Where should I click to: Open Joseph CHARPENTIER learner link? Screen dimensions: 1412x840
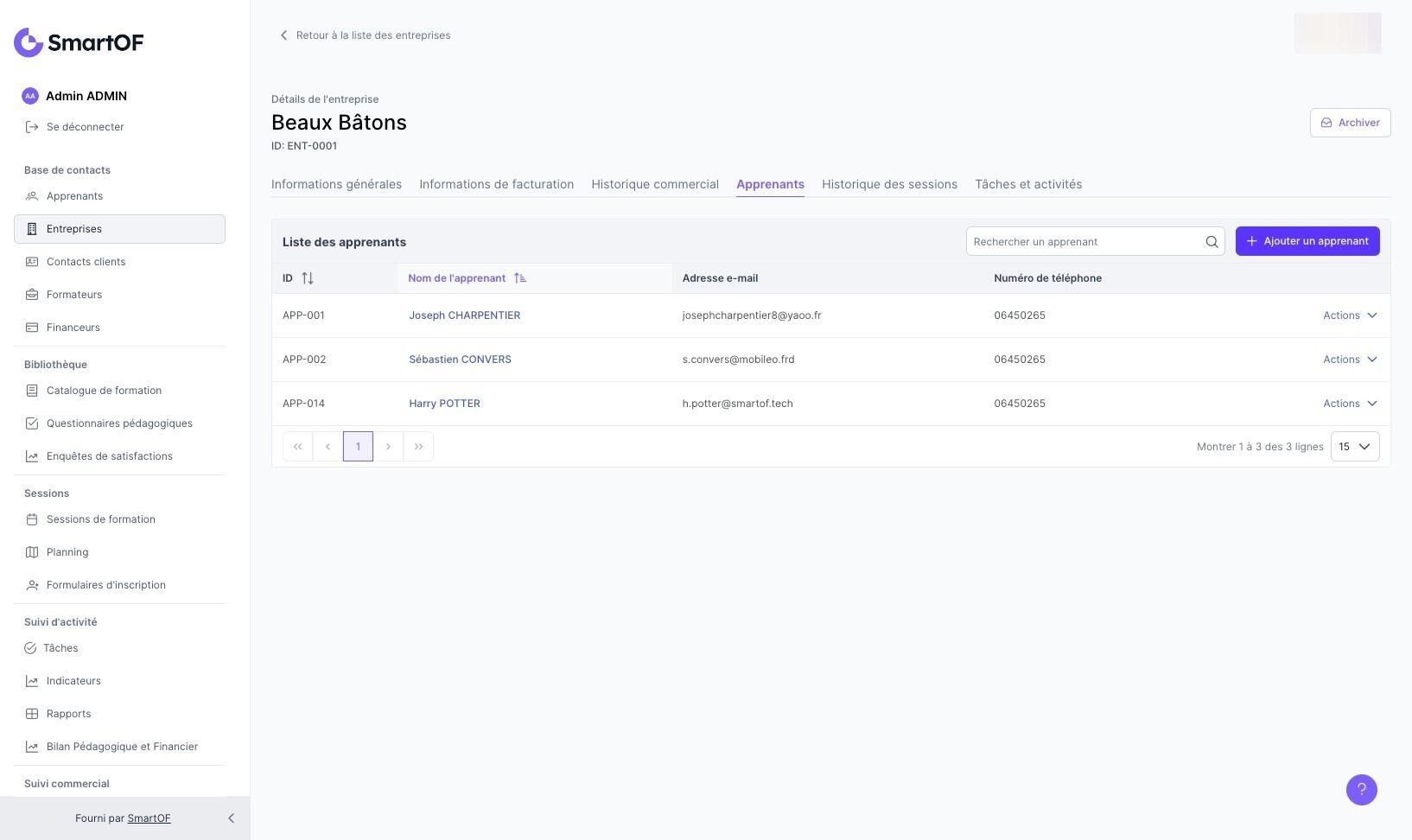click(x=464, y=315)
